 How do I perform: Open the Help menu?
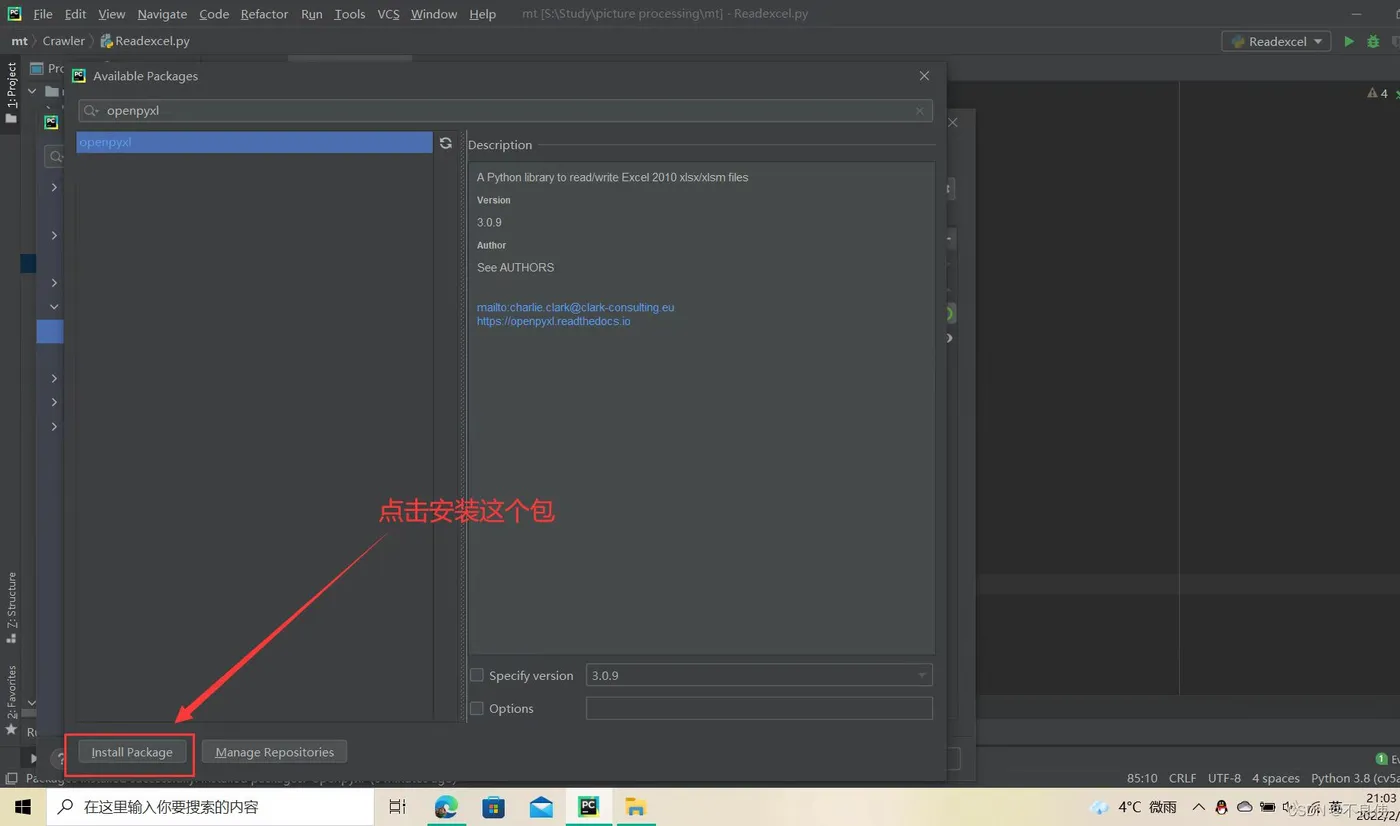pos(482,14)
